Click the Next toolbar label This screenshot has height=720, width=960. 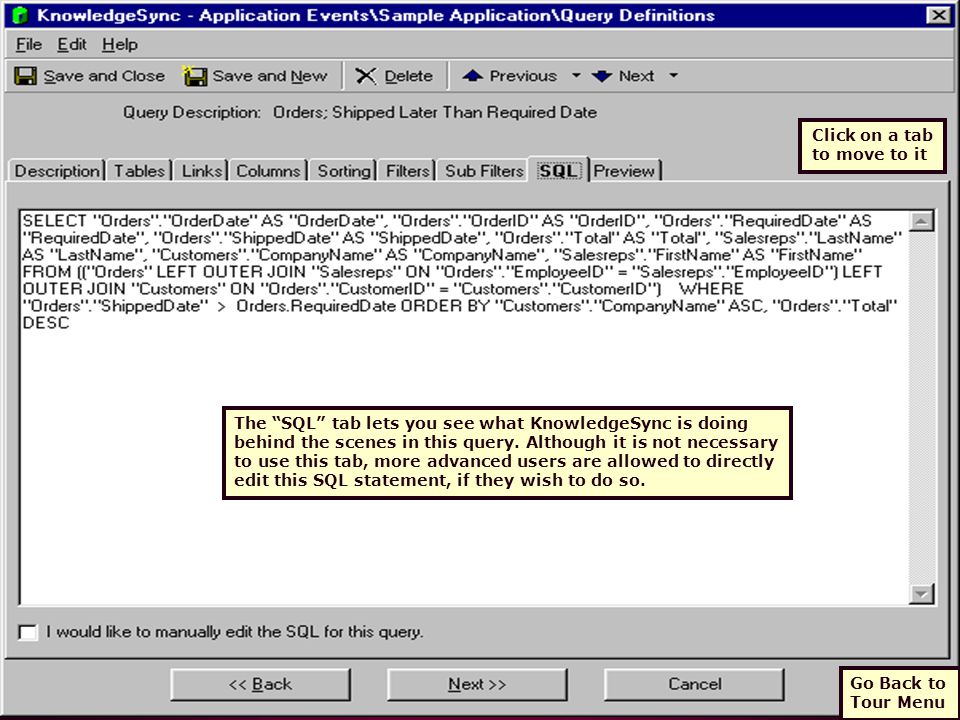coord(636,76)
